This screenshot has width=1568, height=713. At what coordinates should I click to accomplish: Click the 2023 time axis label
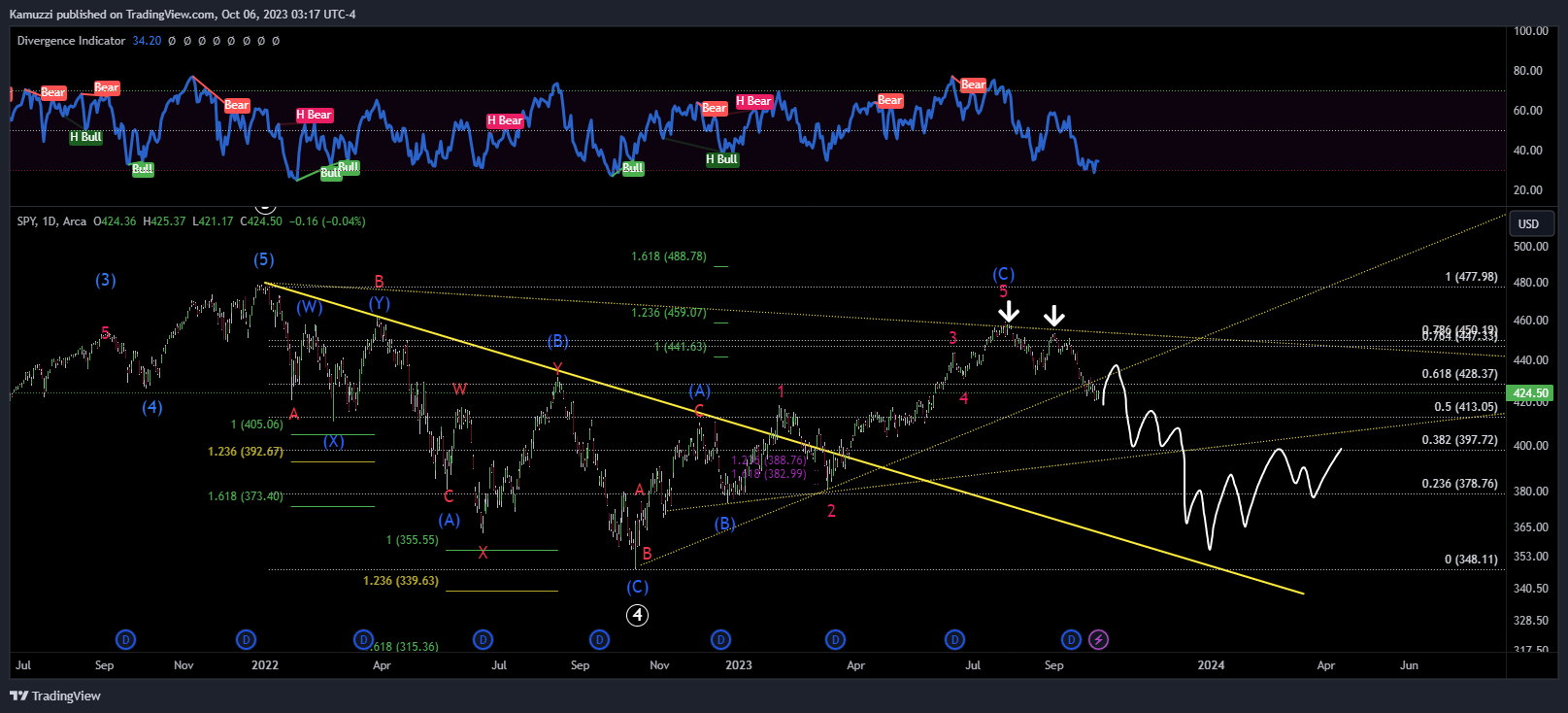(x=739, y=665)
